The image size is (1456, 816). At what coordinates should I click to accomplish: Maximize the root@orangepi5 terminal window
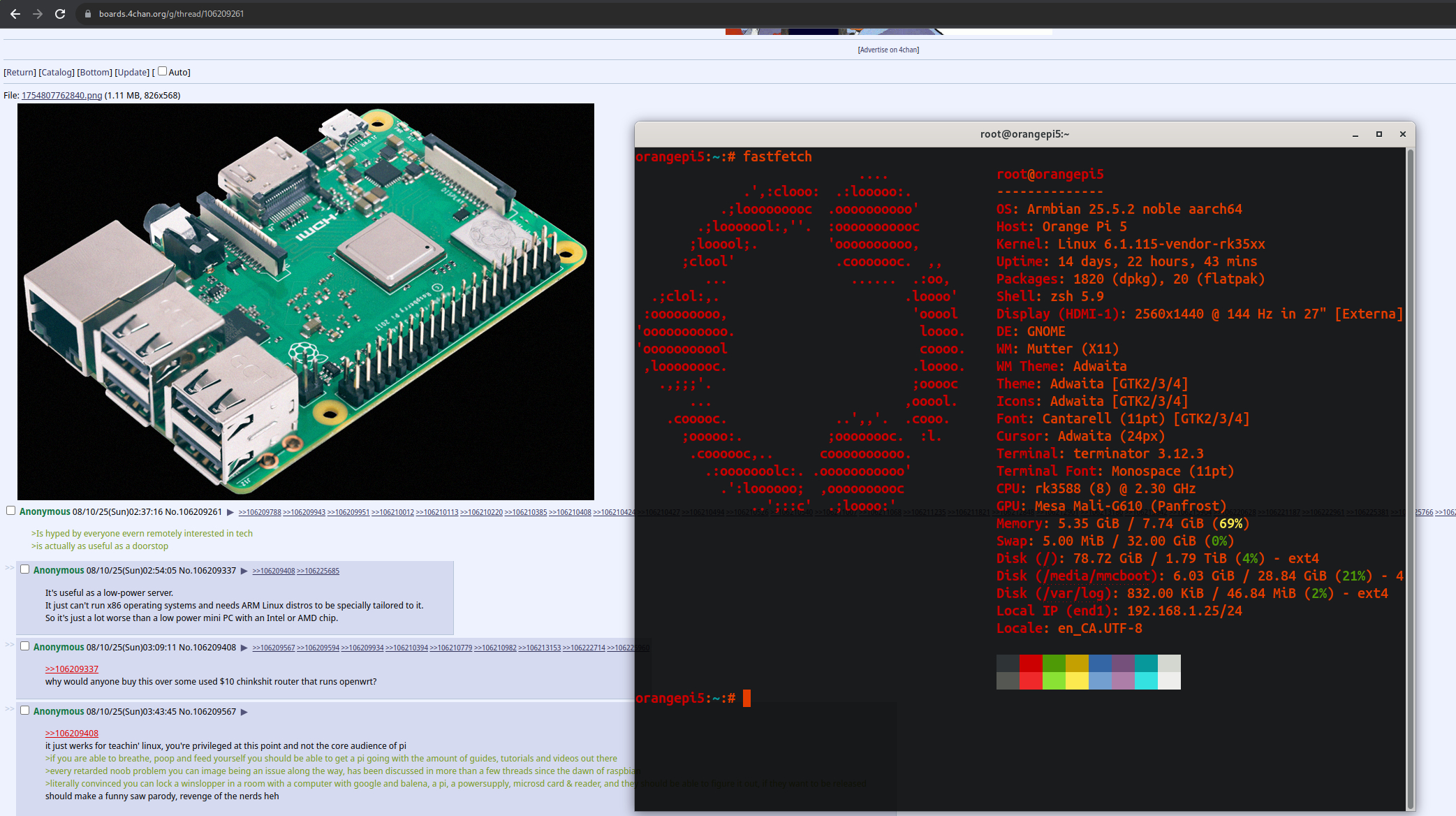(x=1379, y=134)
